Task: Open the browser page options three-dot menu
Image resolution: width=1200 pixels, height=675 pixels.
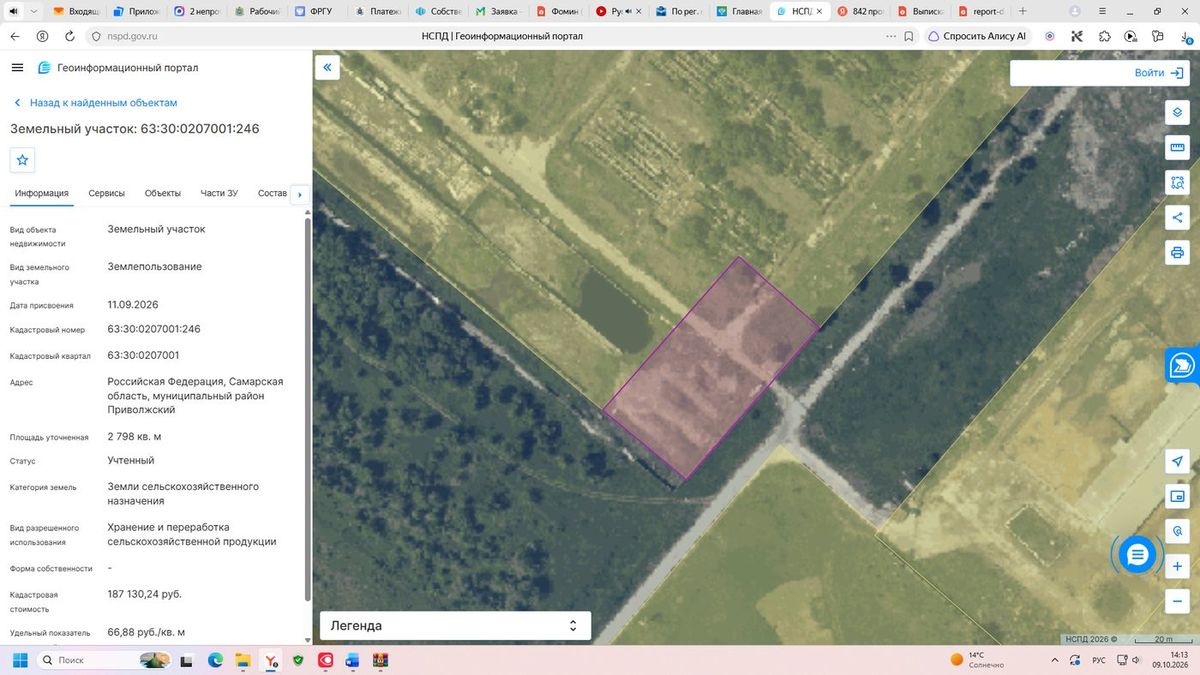Action: (x=890, y=36)
